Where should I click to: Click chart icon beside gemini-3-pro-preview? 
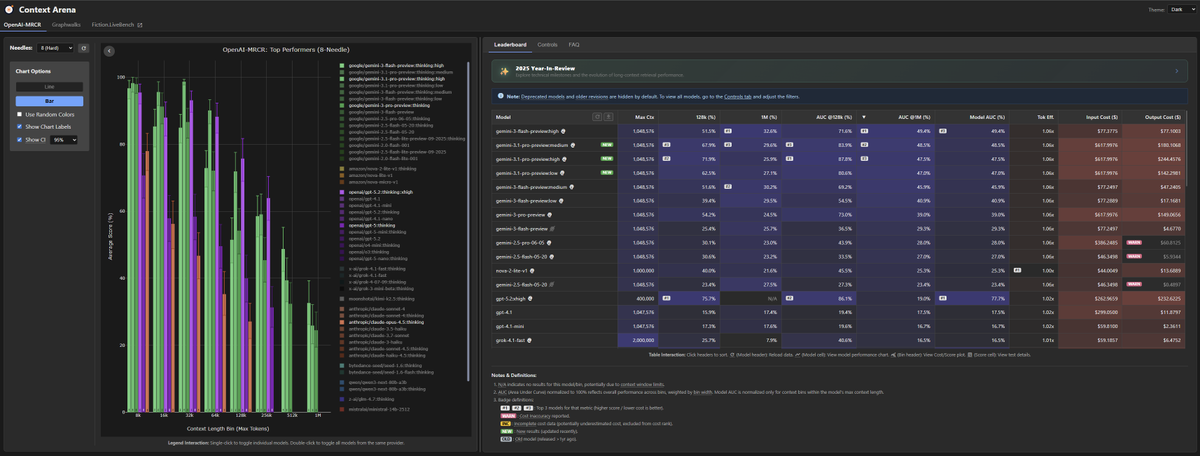[x=549, y=214]
